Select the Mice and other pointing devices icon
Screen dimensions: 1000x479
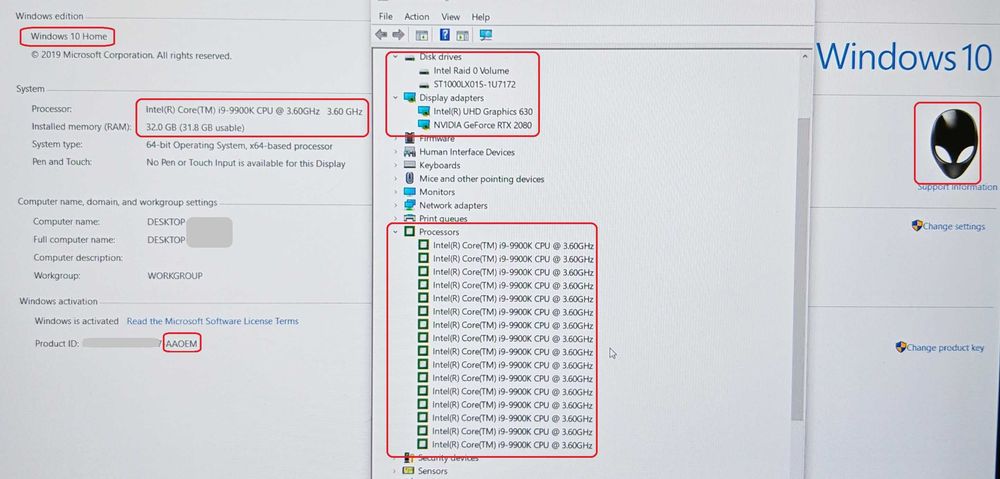tap(409, 179)
